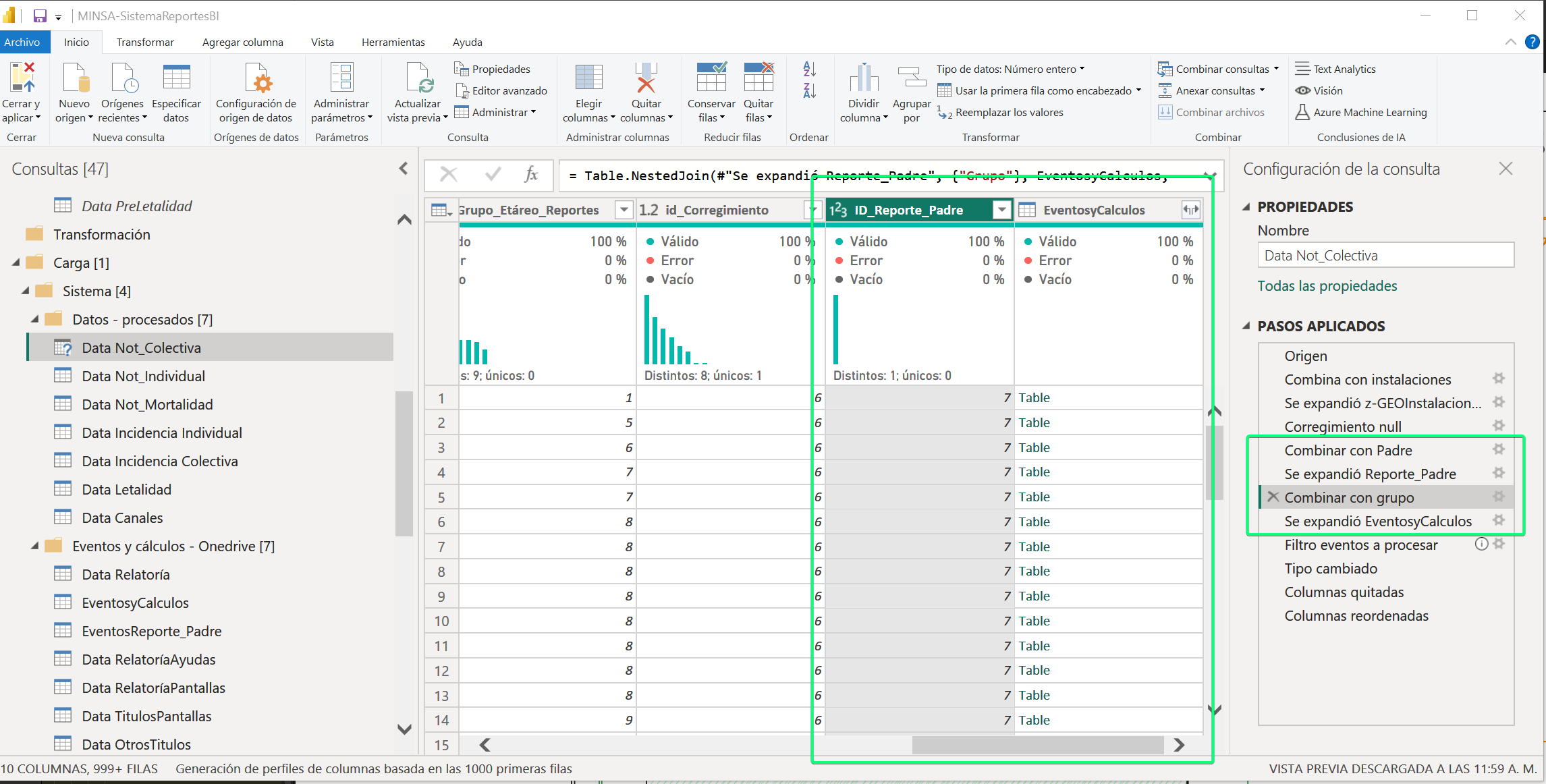Viewport: 1546px width, 784px height.
Task: Click the Nombre input field
Action: (x=1385, y=255)
